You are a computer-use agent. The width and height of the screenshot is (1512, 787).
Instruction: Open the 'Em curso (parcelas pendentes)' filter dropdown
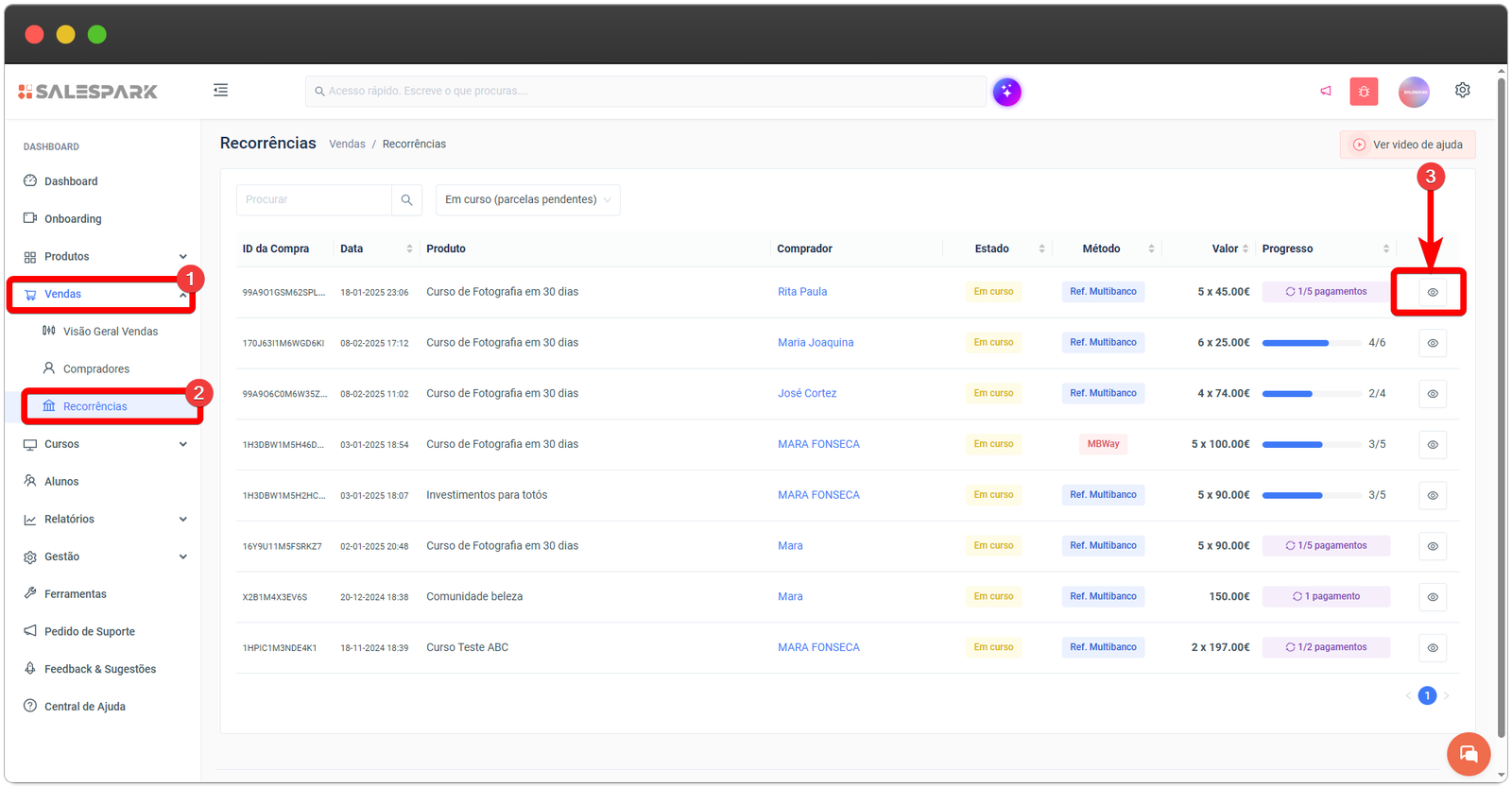coord(527,200)
